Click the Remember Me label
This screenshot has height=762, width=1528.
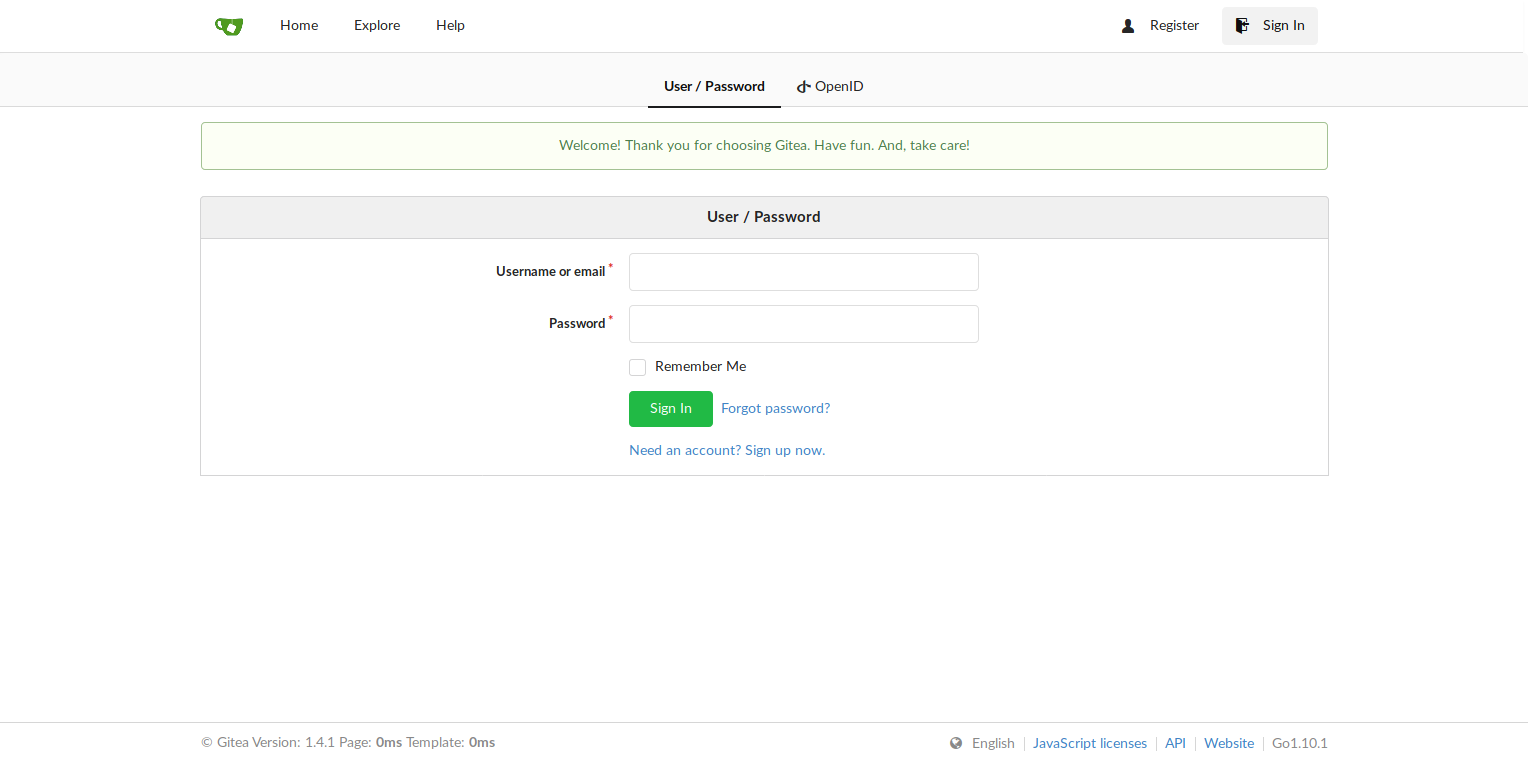(x=700, y=367)
